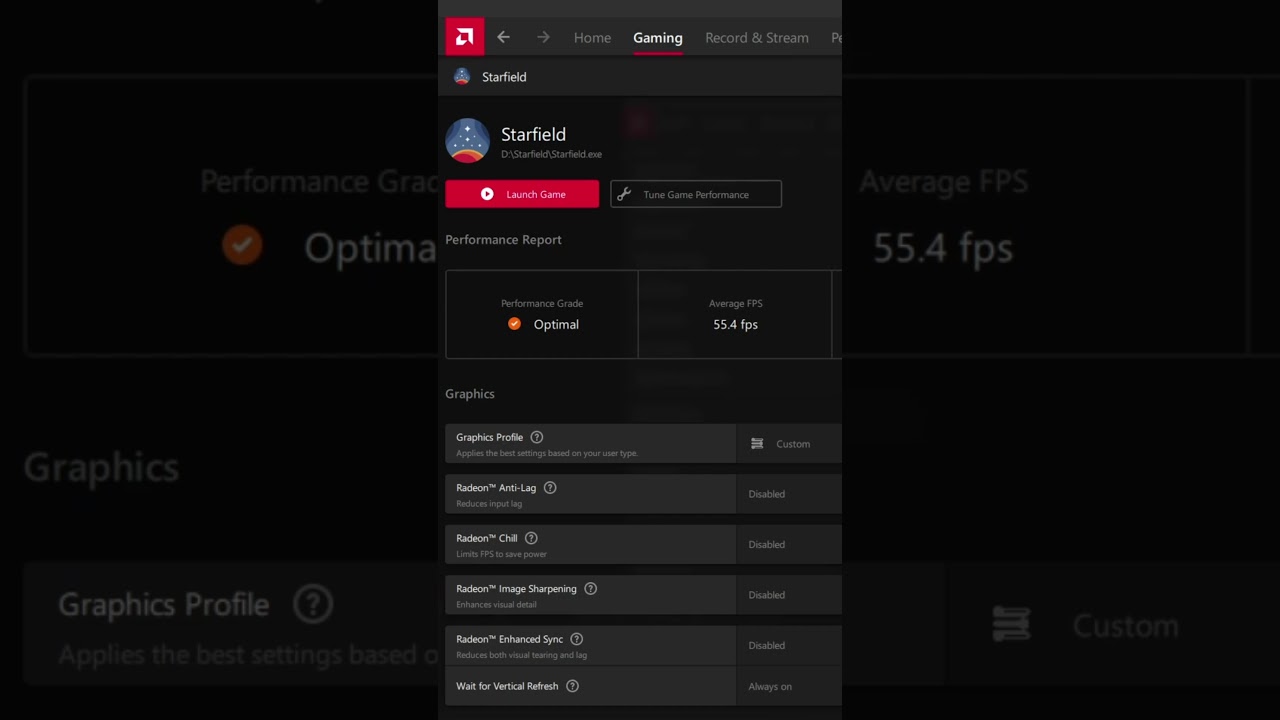Click the Radeon Anti-Lag label
1280x720 pixels.
496,488
